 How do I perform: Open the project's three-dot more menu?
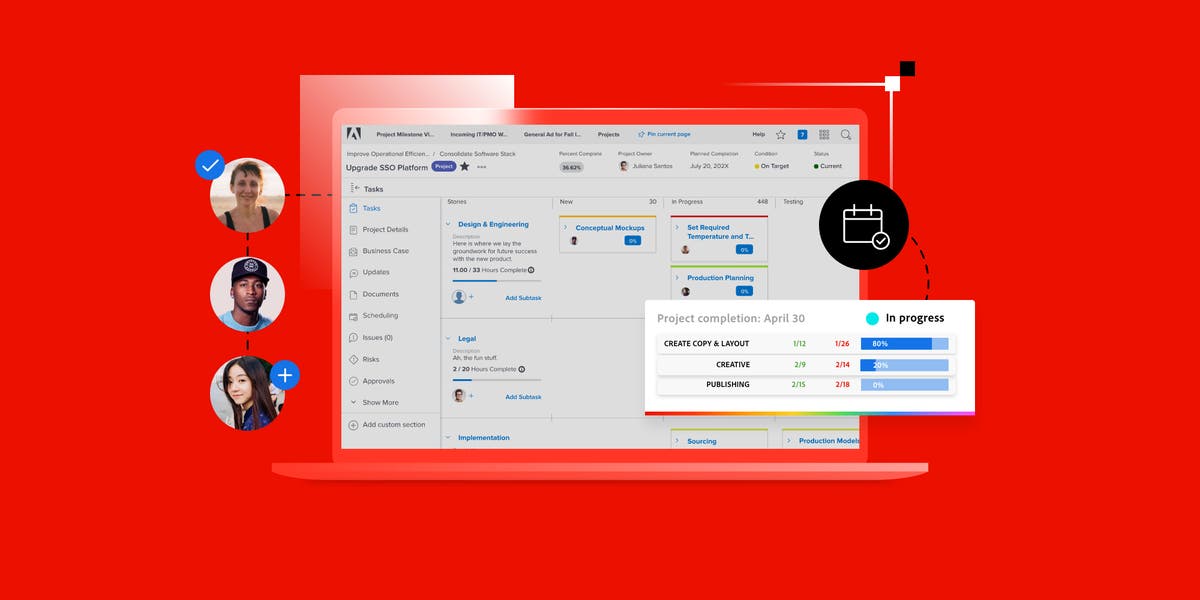482,167
